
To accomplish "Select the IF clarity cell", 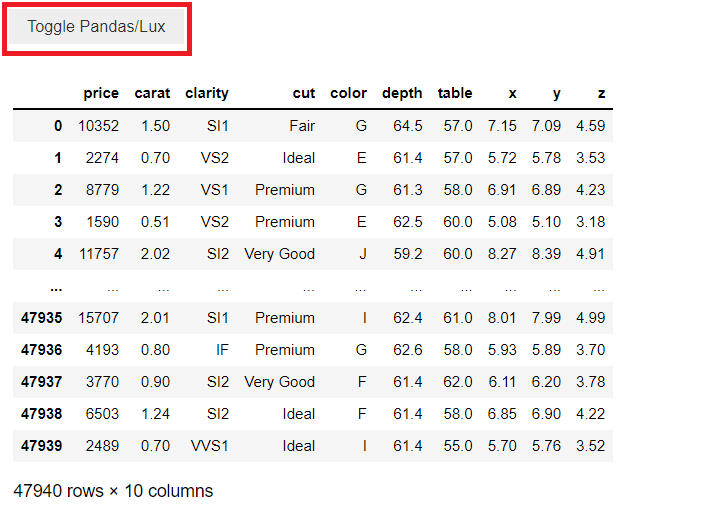I will (222, 350).
